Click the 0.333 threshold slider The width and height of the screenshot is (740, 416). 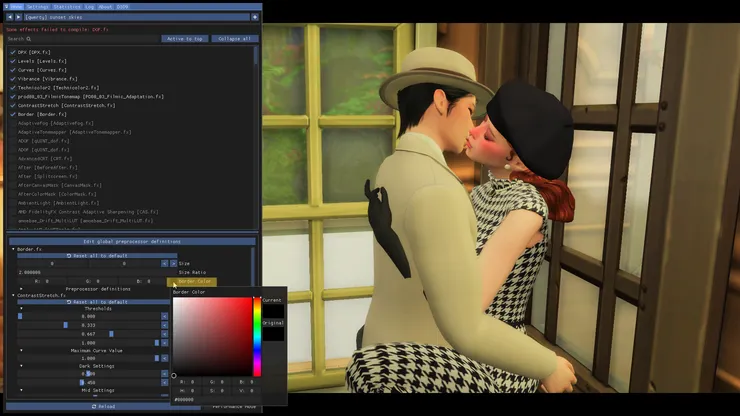tap(89, 325)
